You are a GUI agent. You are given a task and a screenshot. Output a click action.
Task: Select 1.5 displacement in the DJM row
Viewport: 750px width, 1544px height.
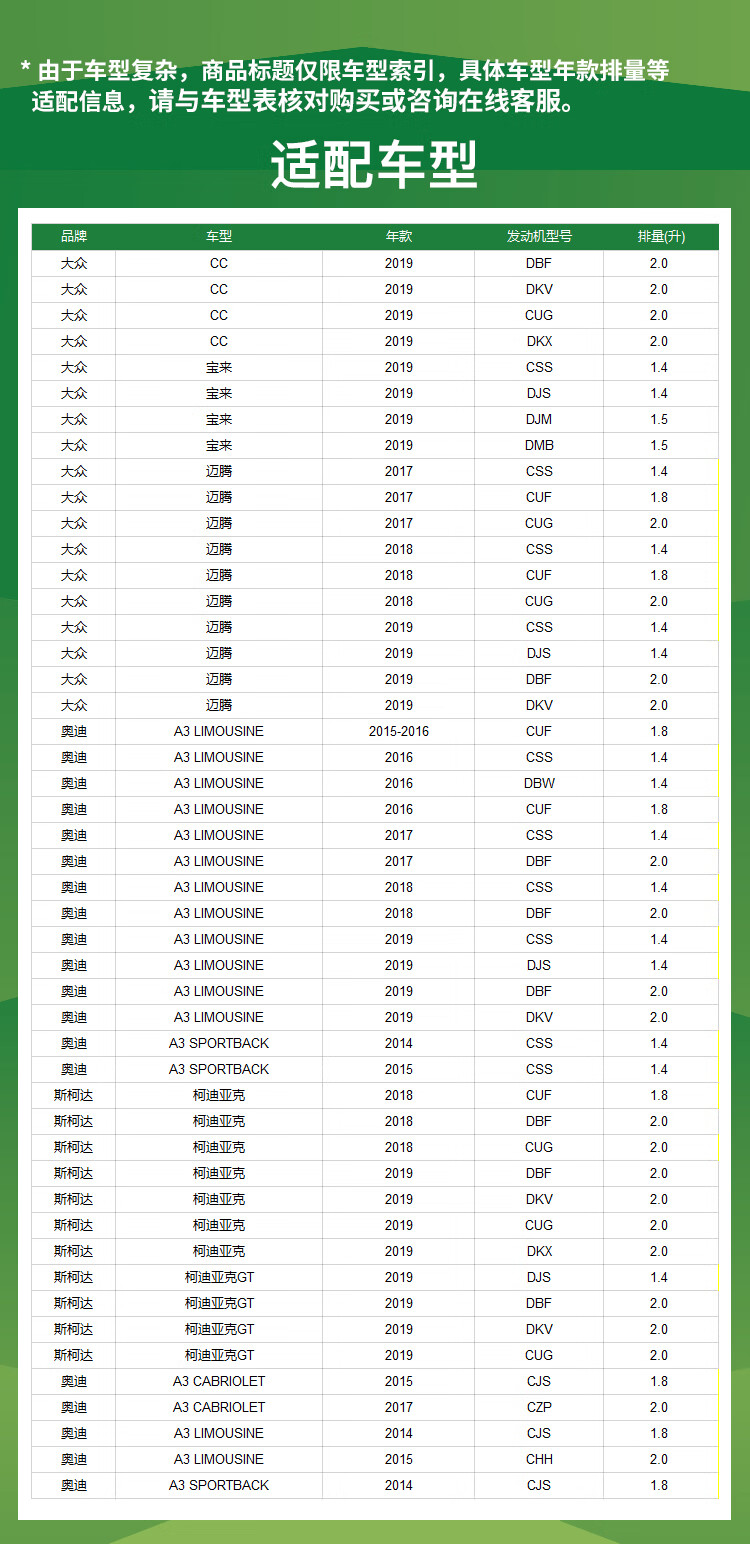(x=661, y=419)
